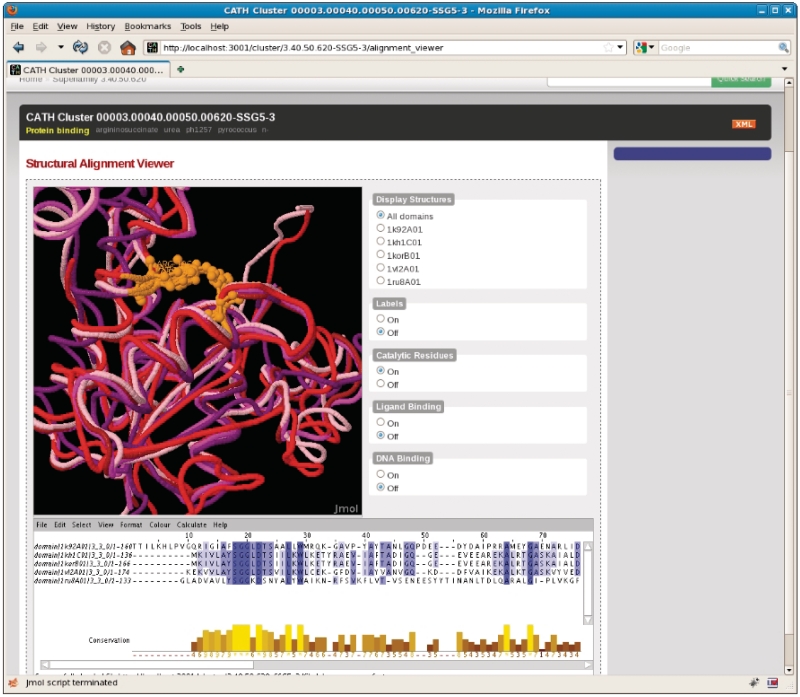Turn Catalytic Residues Off
Image resolution: width=800 pixels, height=697 pixels.
click(x=381, y=383)
